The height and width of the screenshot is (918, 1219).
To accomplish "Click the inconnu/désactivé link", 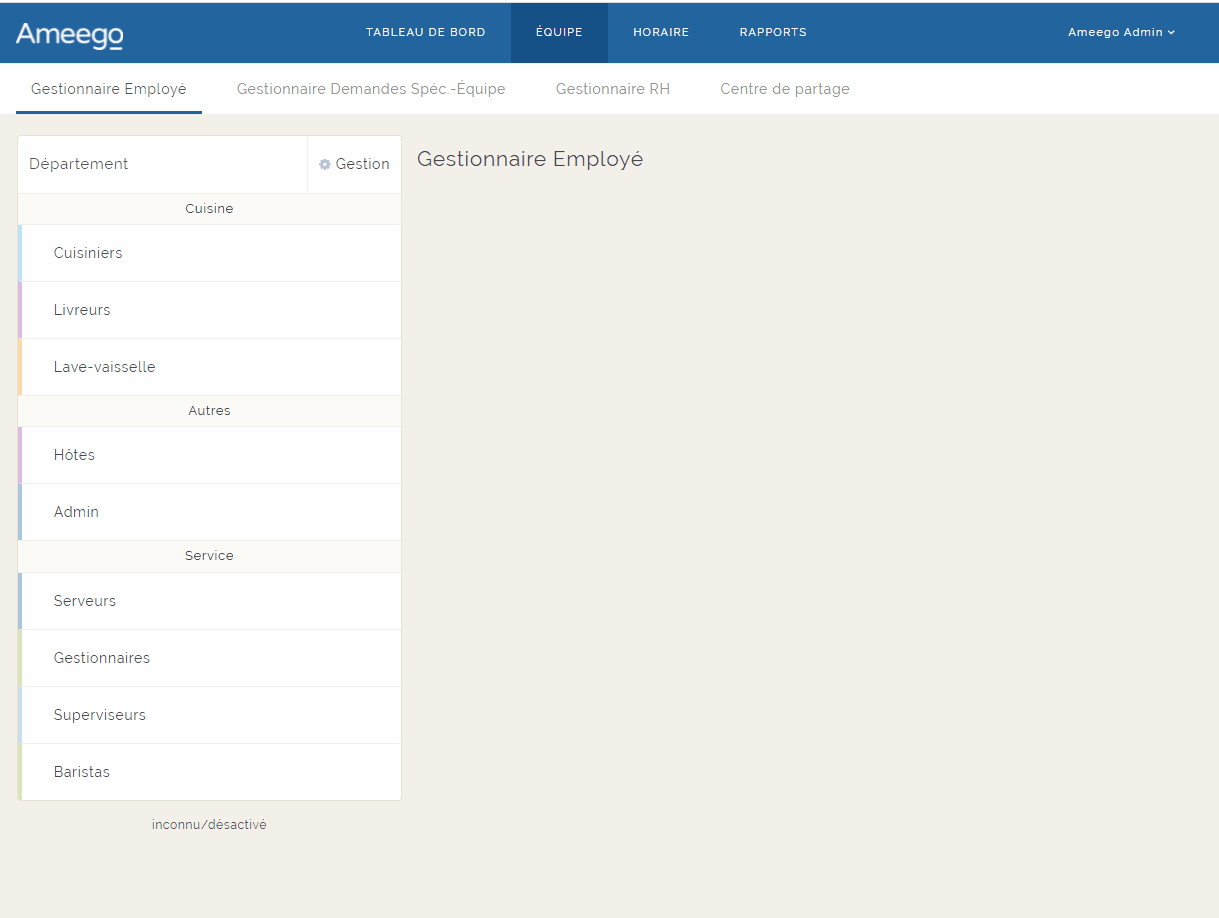I will pos(209,825).
